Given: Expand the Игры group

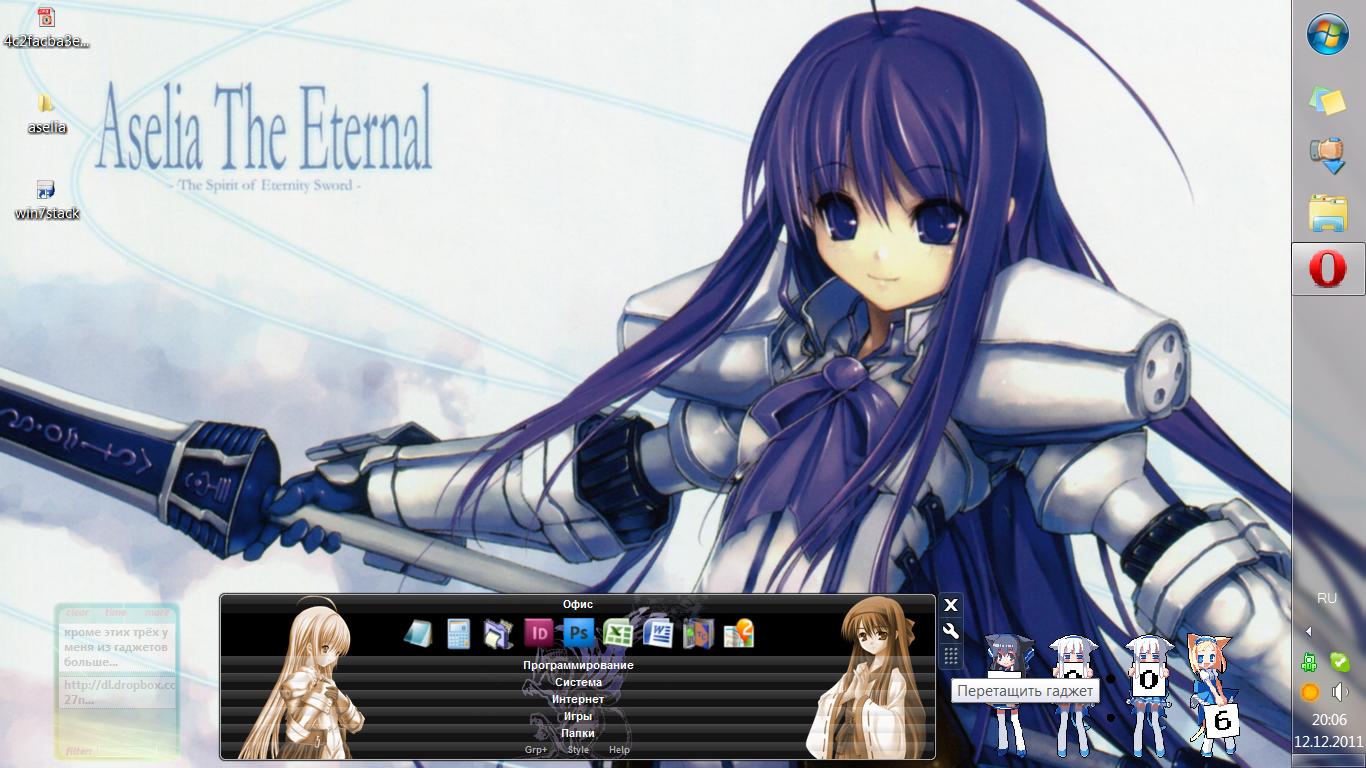Looking at the screenshot, I should click(578, 716).
